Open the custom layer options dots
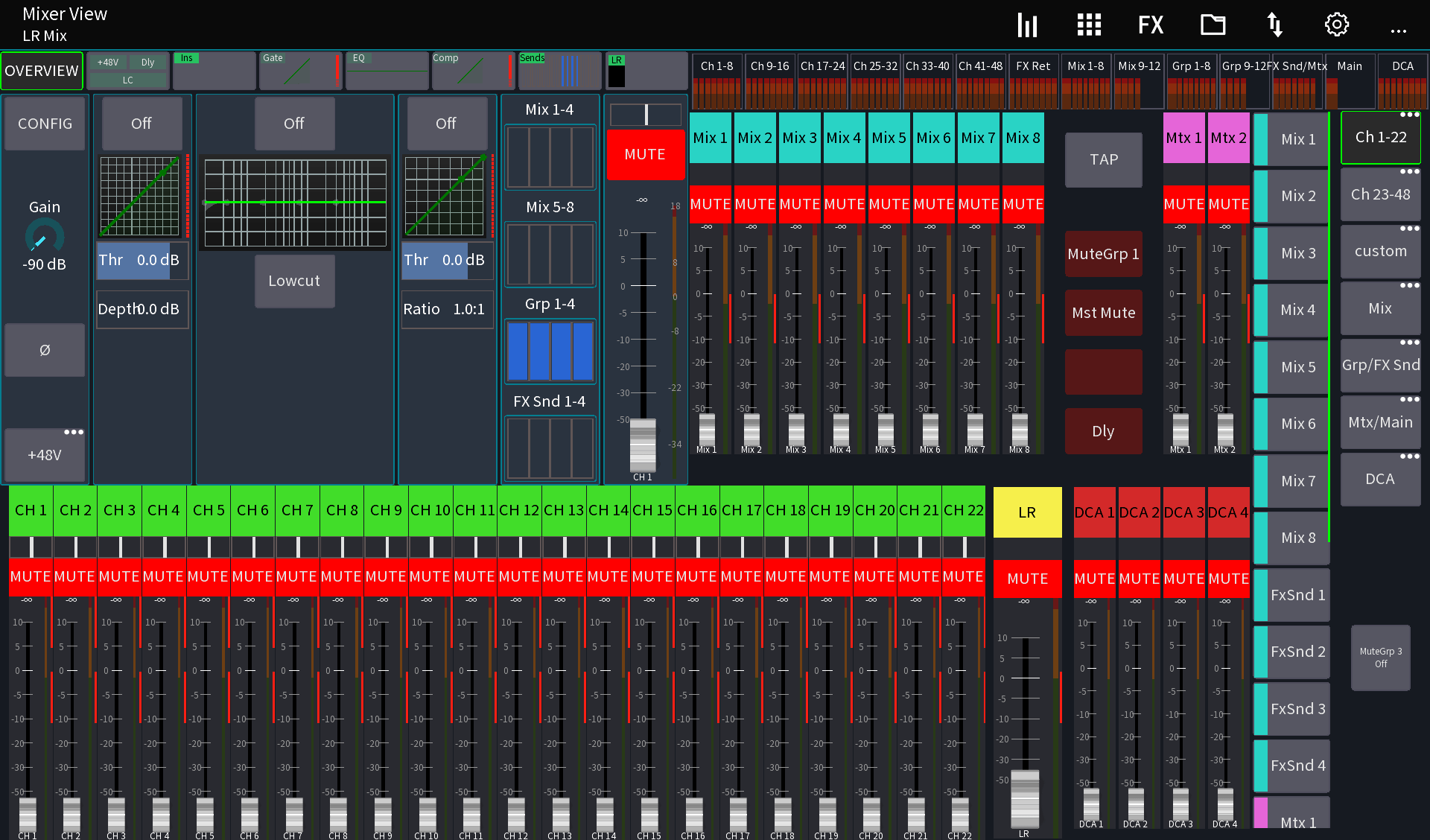This screenshot has width=1430, height=840. (1410, 229)
